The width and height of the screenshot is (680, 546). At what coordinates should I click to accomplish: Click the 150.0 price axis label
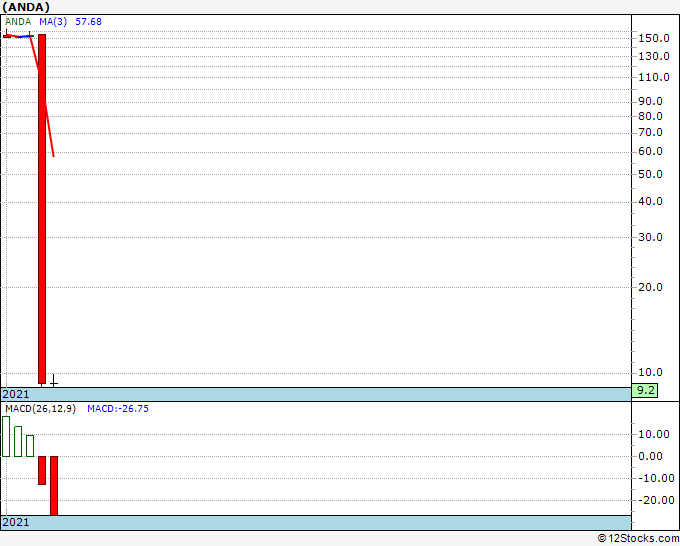tap(654, 38)
